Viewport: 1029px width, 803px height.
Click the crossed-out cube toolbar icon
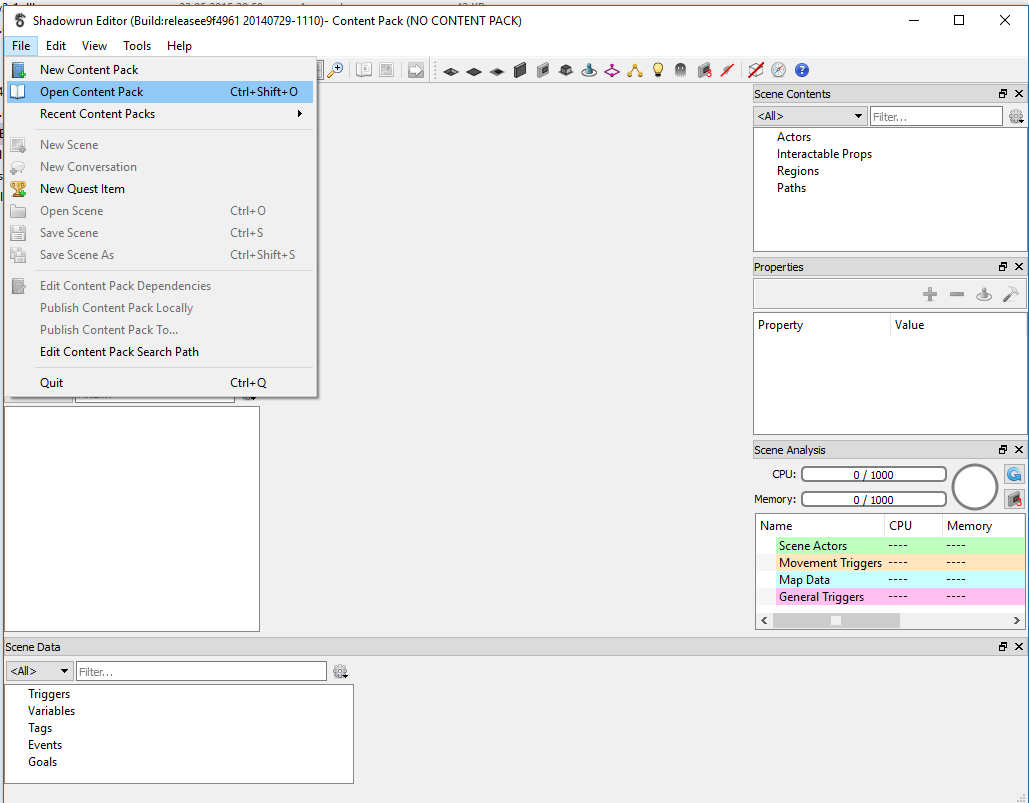[755, 70]
